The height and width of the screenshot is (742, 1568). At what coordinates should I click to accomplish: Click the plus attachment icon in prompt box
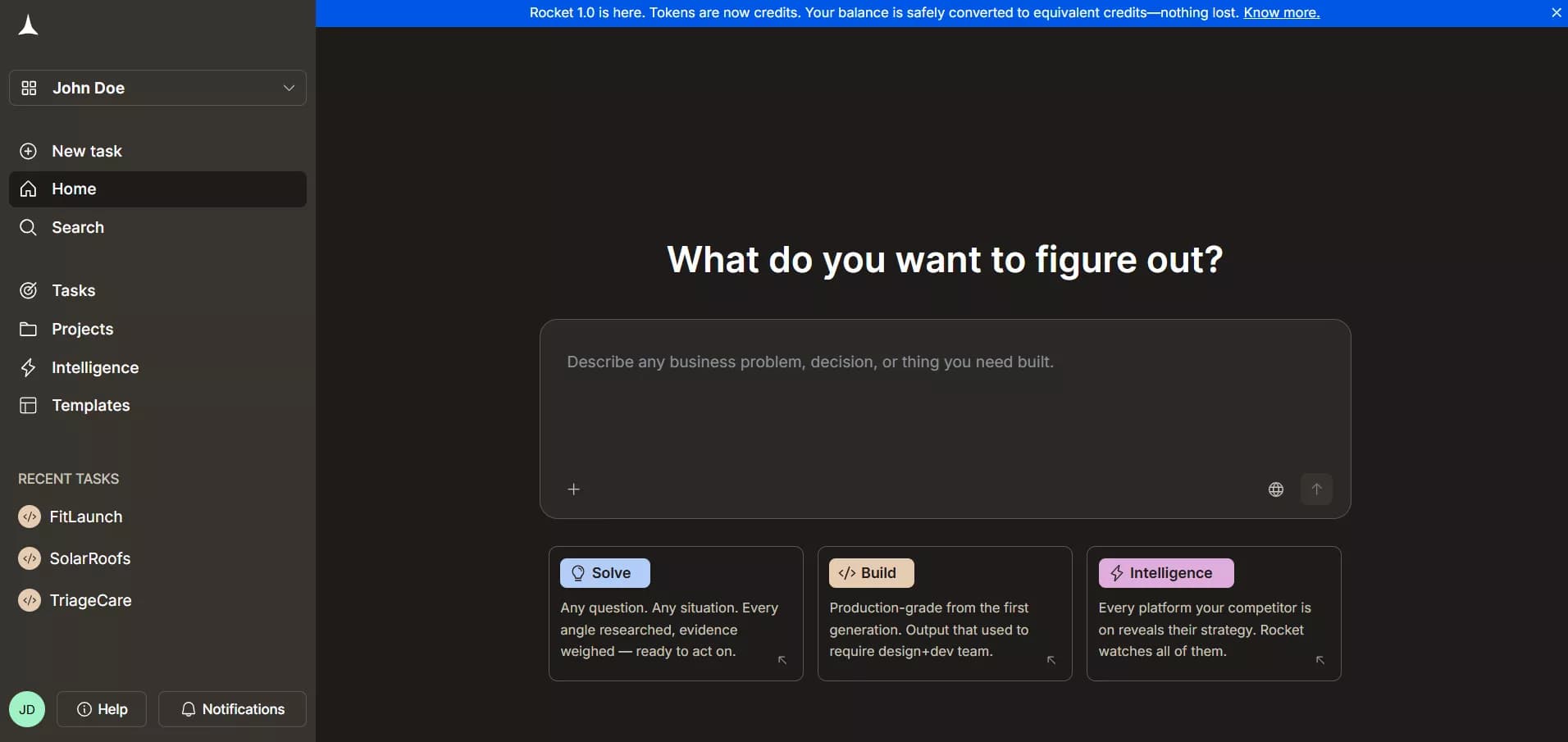coord(573,489)
